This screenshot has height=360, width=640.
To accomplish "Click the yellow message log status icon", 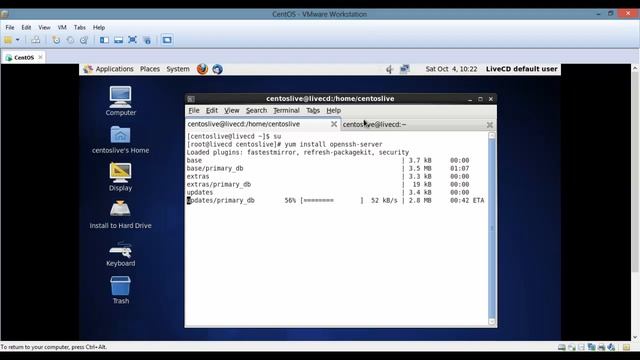I will click(626, 347).
